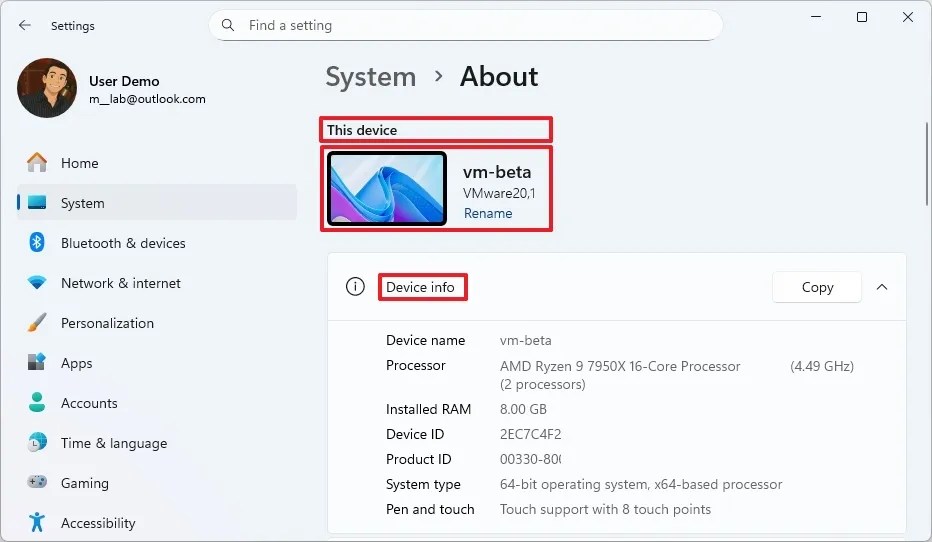
Task: Open Gaming settings
Action: coord(157,483)
